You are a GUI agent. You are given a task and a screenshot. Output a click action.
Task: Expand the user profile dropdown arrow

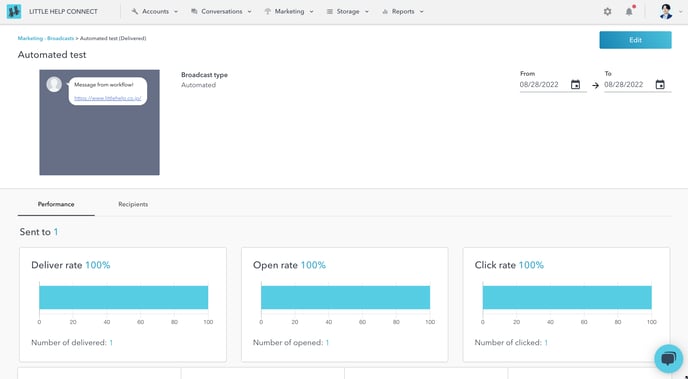point(681,12)
